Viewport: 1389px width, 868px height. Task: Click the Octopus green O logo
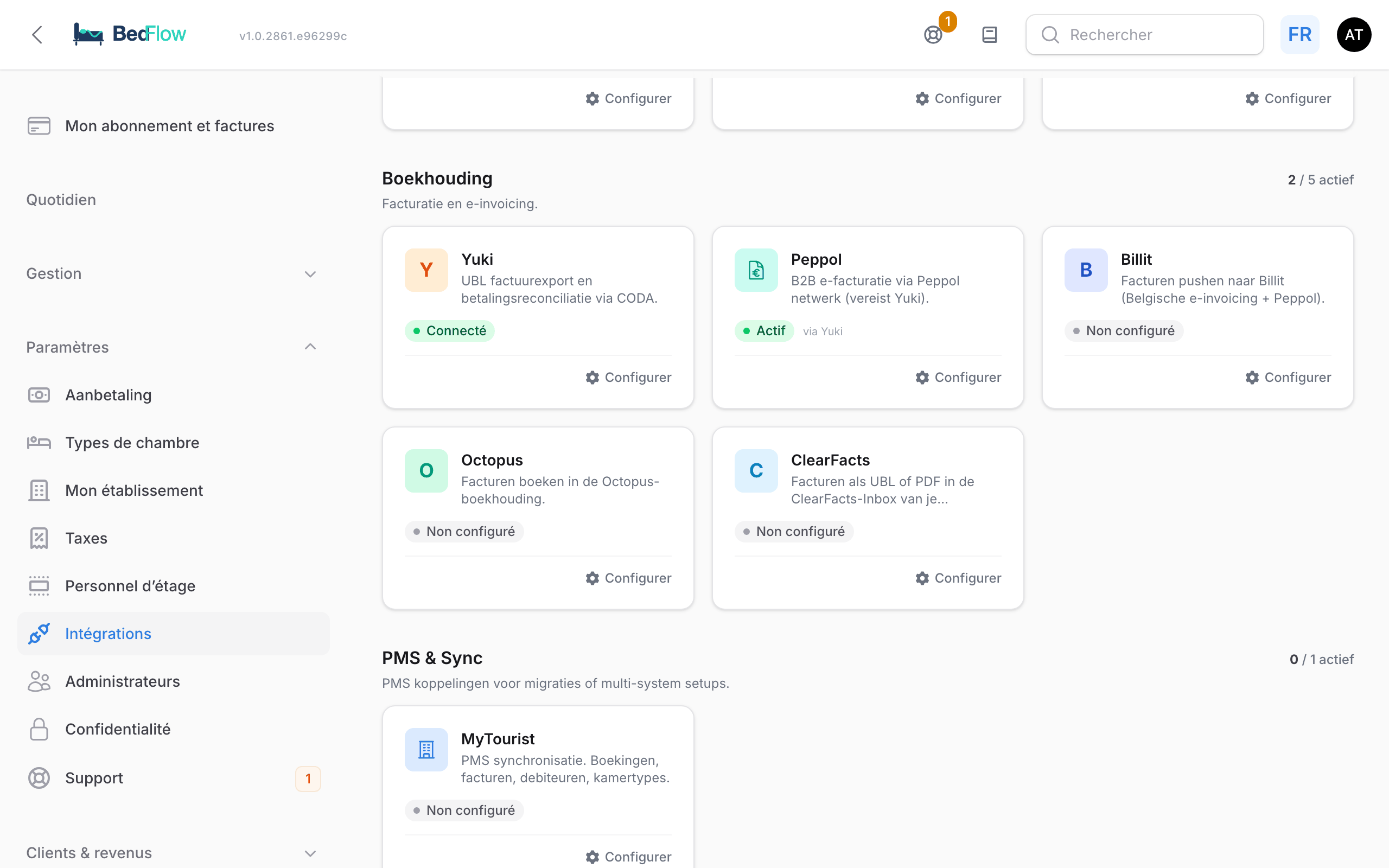pos(426,471)
